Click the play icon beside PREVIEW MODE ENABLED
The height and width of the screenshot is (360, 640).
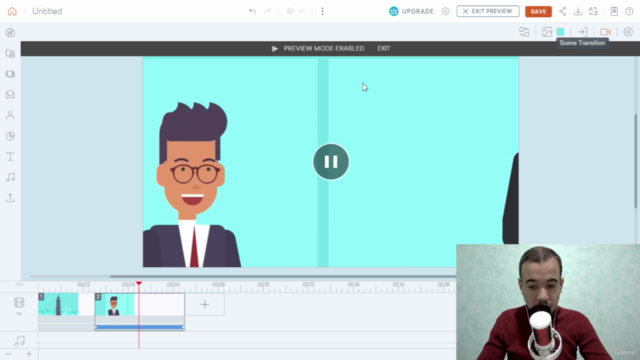tap(275, 49)
